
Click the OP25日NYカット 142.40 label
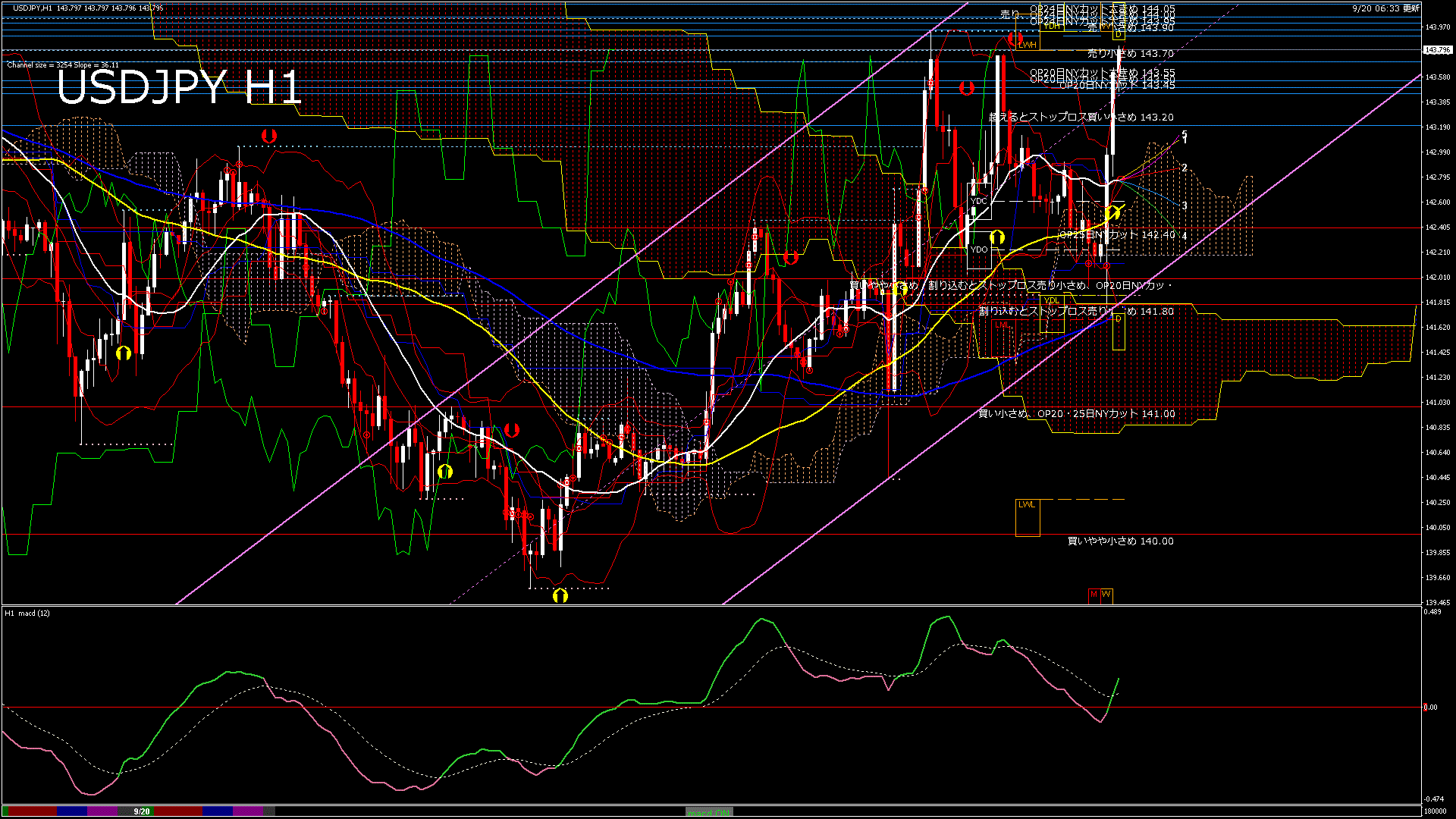[x=1117, y=235]
